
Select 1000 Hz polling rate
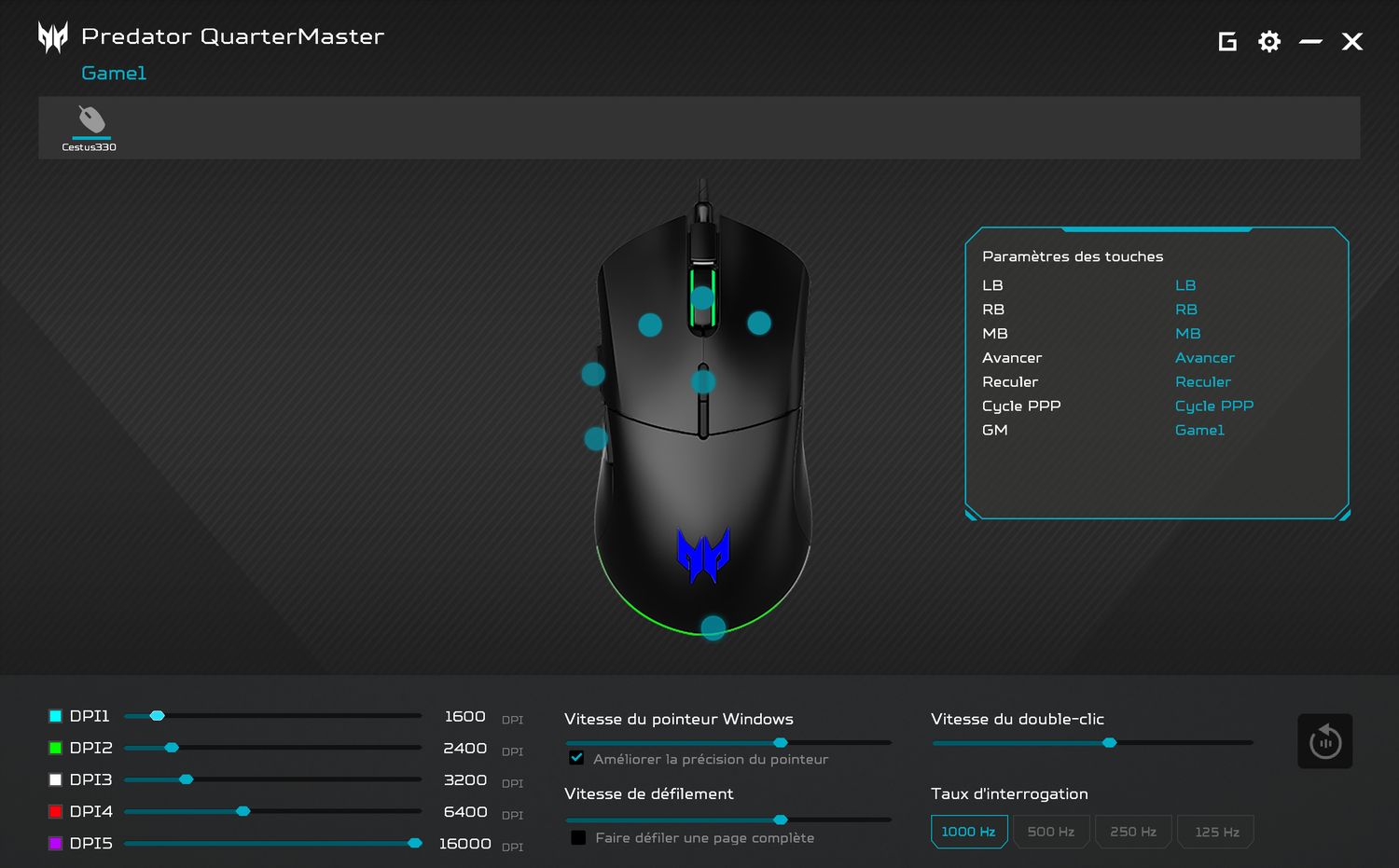click(969, 832)
